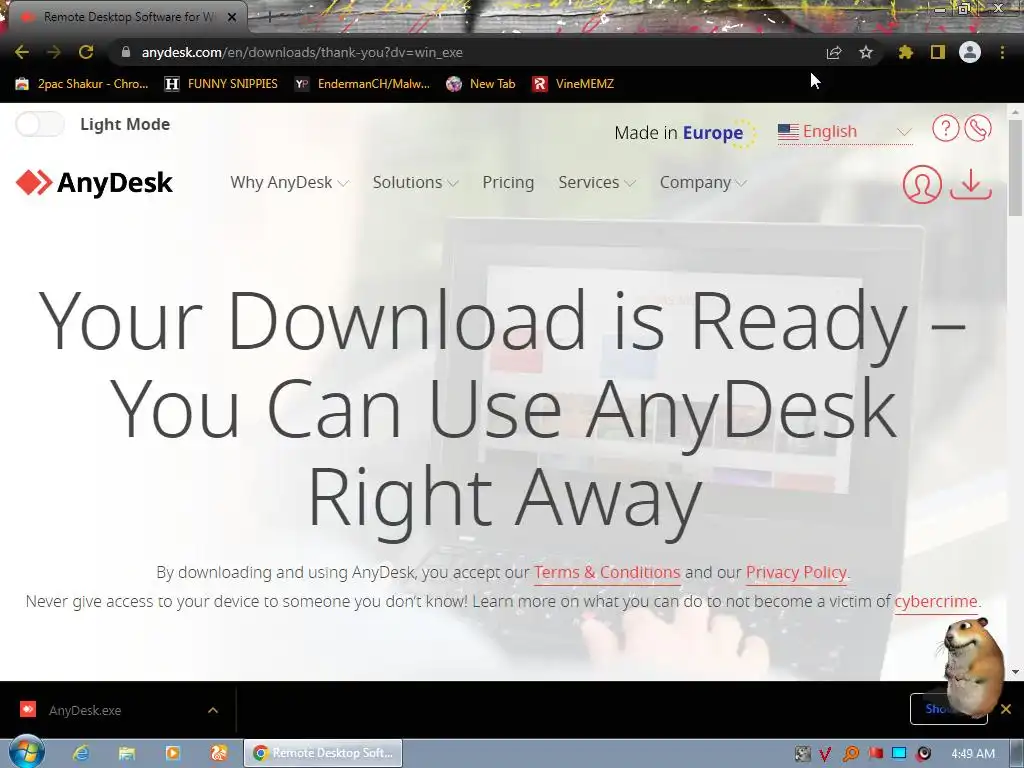
Task: Open the media player taskbar icon
Action: (x=172, y=753)
